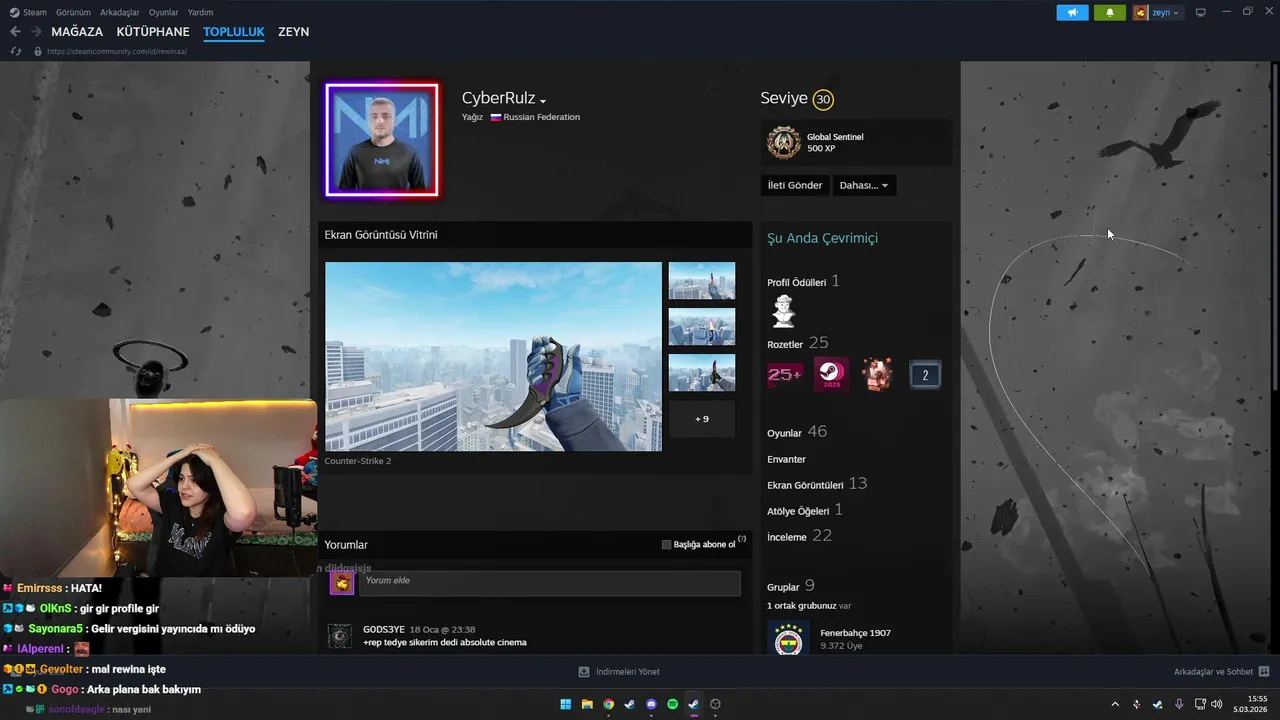Open the Ekran Görüntüleri 13 link
This screenshot has width=1280, height=720.
pyautogui.click(x=817, y=484)
